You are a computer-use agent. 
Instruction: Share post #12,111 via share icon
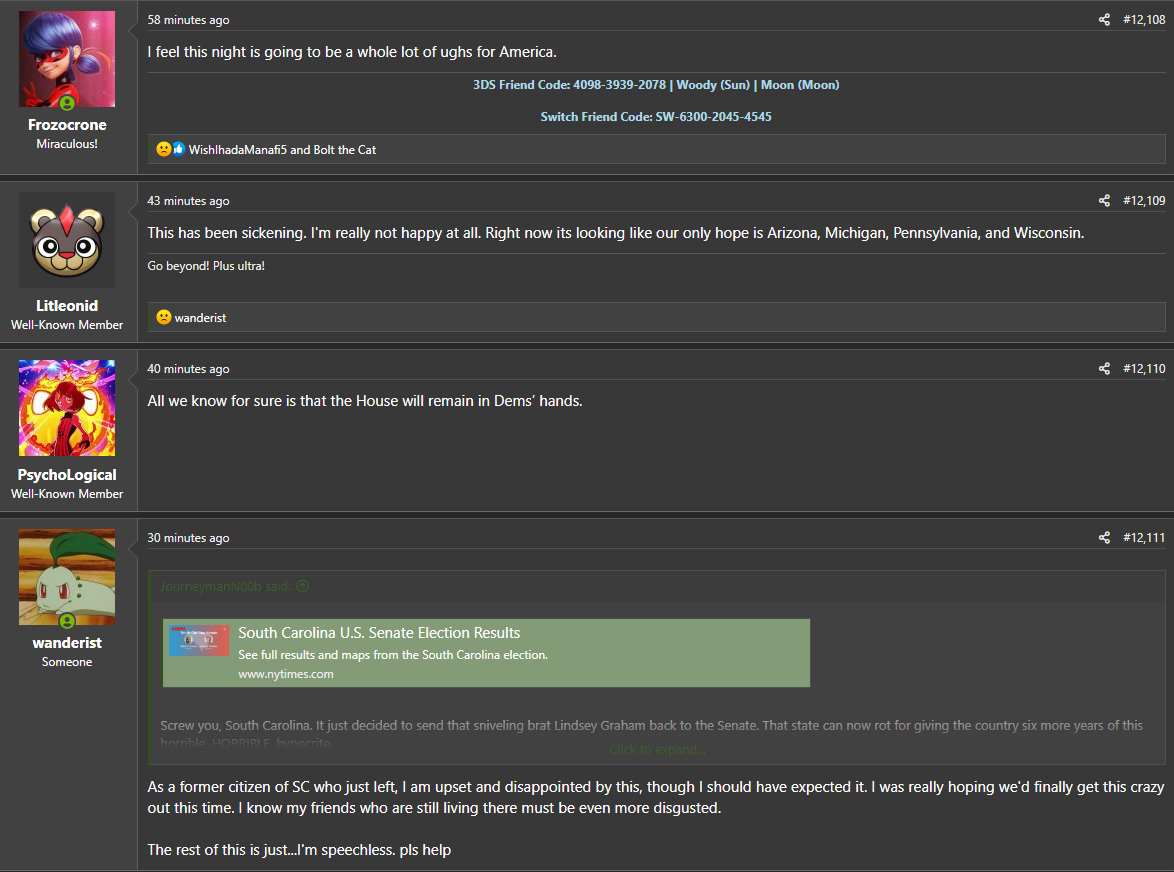point(1104,537)
